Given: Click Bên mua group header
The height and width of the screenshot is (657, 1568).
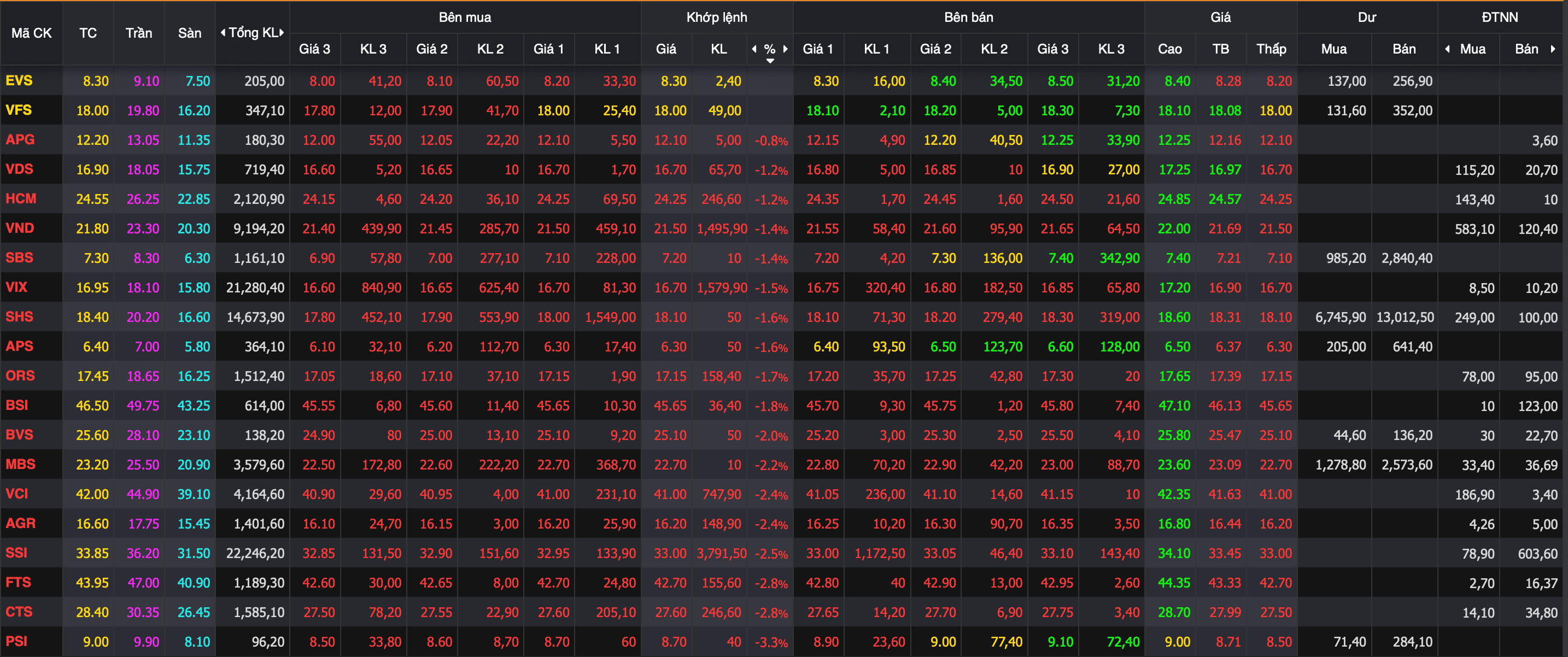Looking at the screenshot, I should (x=465, y=17).
